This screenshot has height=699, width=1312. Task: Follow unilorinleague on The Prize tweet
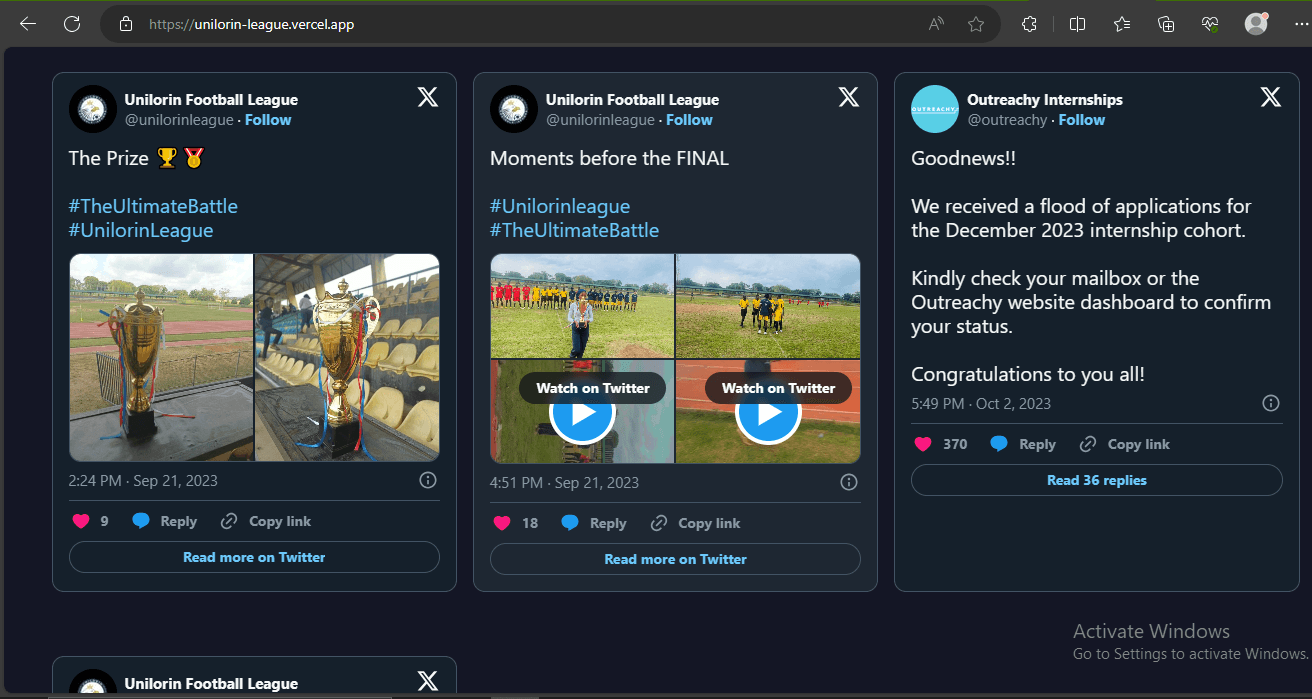coord(268,120)
